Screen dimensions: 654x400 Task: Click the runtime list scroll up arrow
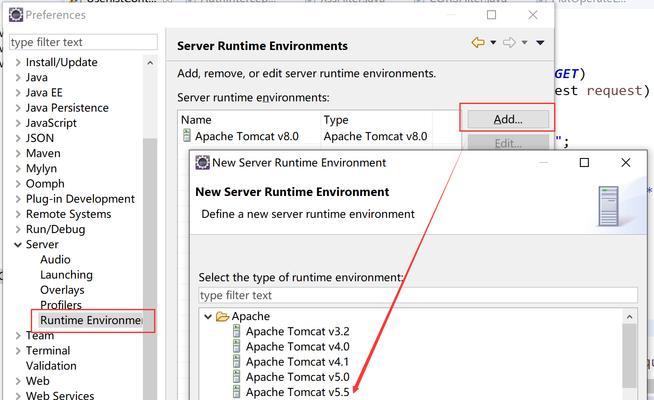(629, 317)
